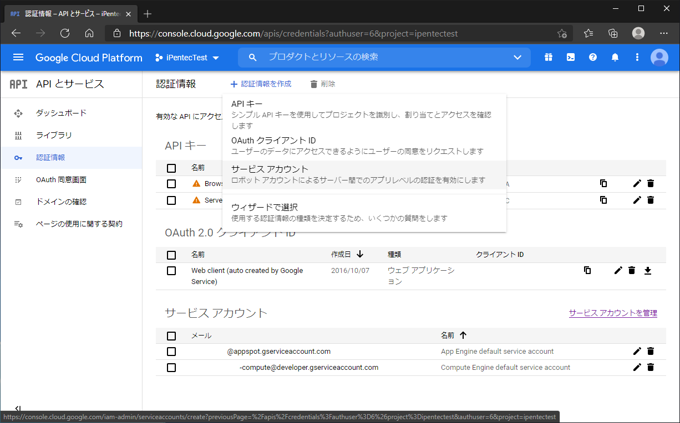Image resolution: width=680 pixels, height=423 pixels.
Task: Open the help question mark icon
Action: 593,57
